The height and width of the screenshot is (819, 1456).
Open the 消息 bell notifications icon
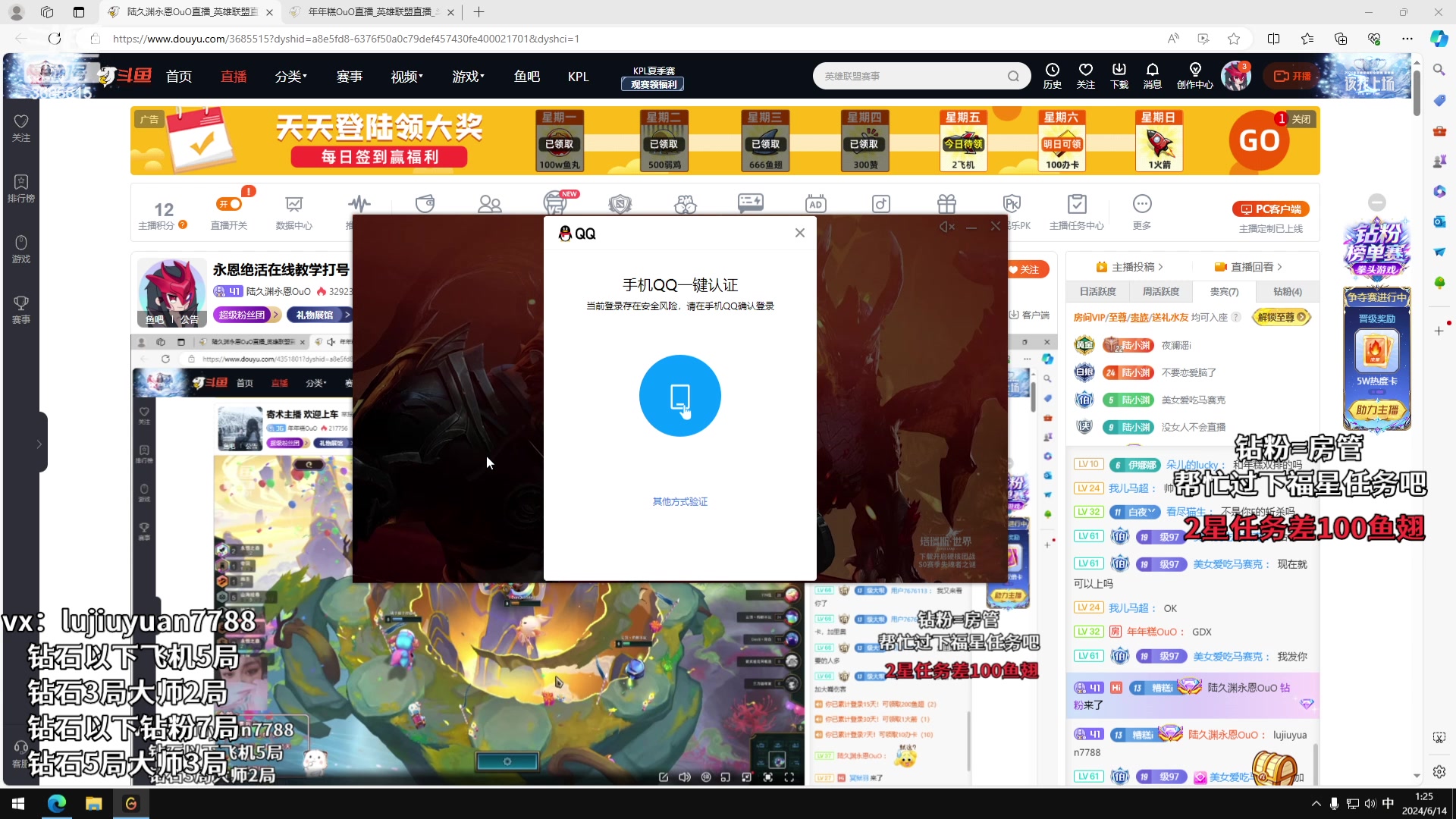pyautogui.click(x=1153, y=76)
